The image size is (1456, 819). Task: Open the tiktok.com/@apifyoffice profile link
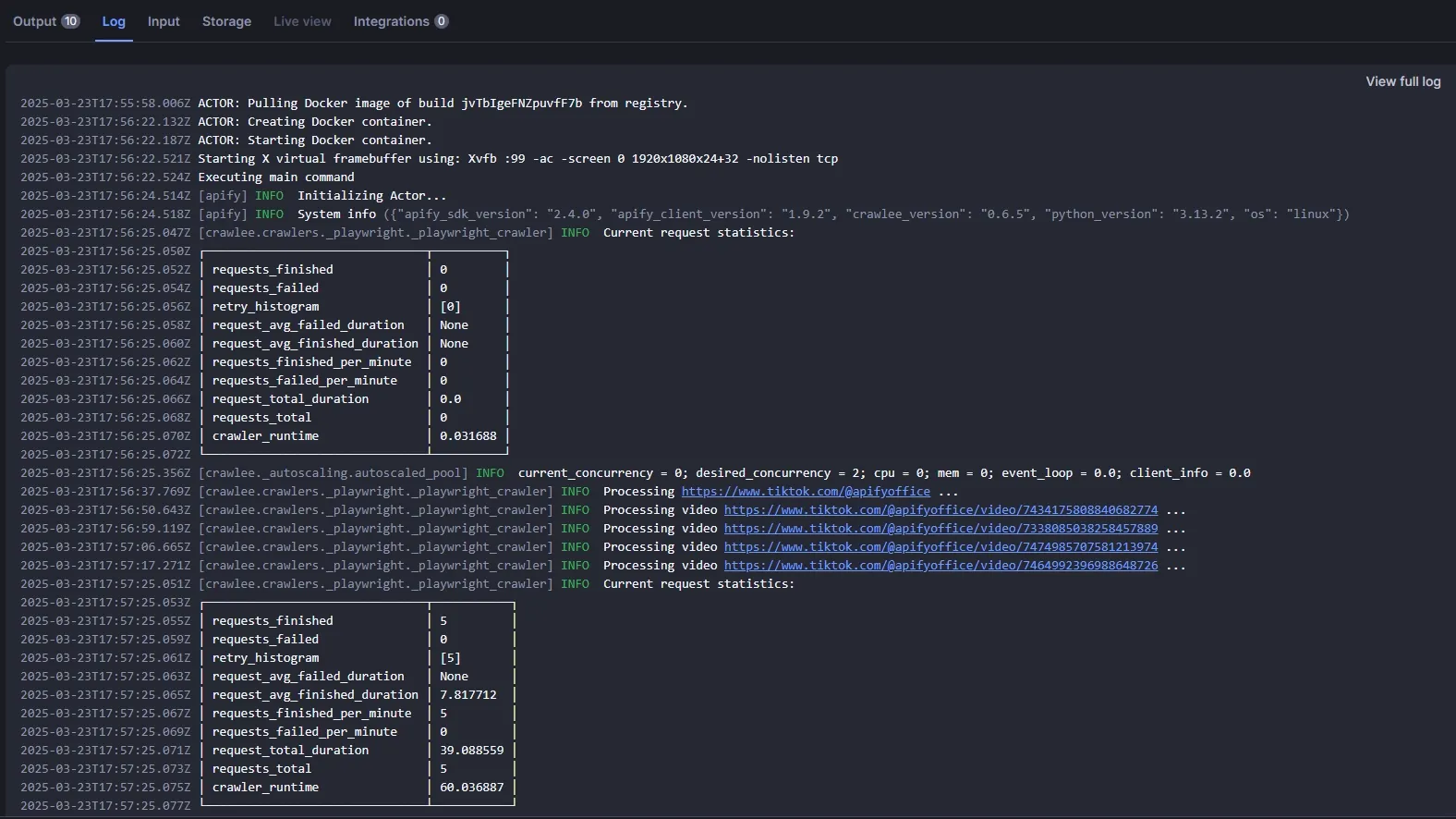(805, 492)
